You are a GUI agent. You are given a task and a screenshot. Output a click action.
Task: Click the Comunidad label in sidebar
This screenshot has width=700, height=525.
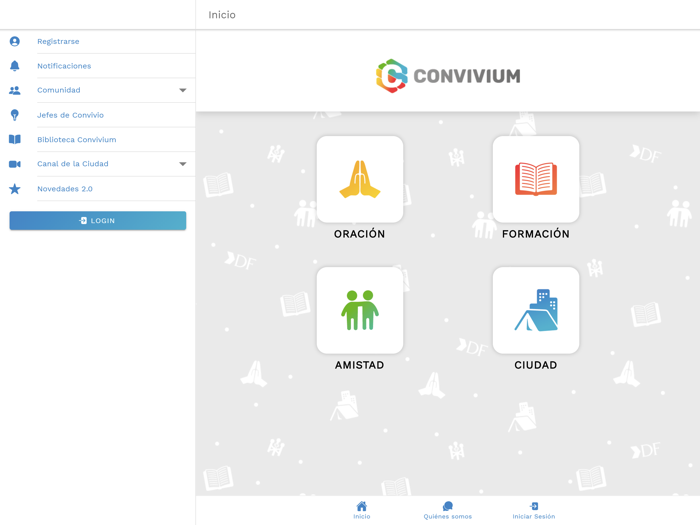tap(59, 90)
